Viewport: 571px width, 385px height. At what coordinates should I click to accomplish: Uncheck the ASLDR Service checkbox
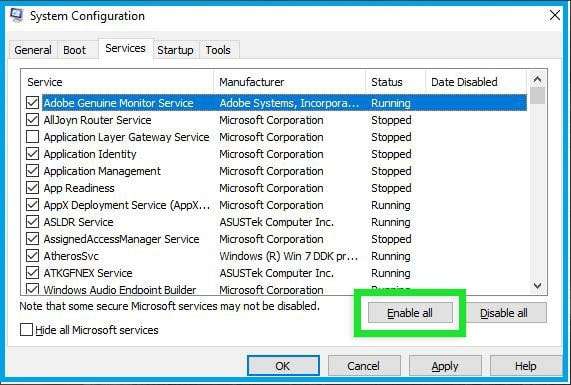(32, 222)
